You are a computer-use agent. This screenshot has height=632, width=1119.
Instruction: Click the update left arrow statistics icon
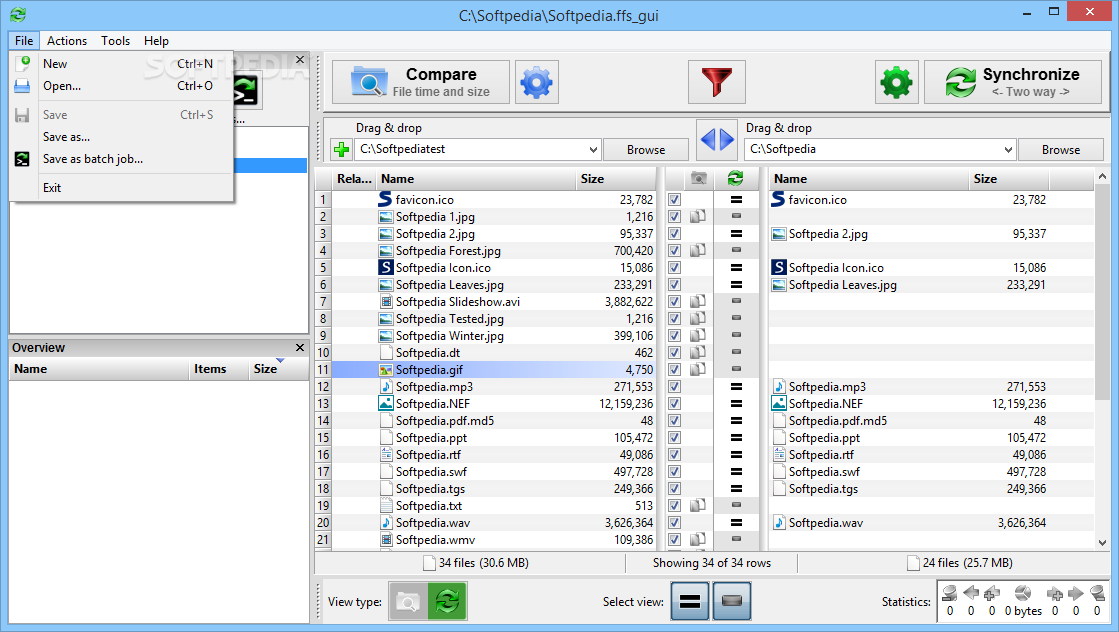pos(971,593)
